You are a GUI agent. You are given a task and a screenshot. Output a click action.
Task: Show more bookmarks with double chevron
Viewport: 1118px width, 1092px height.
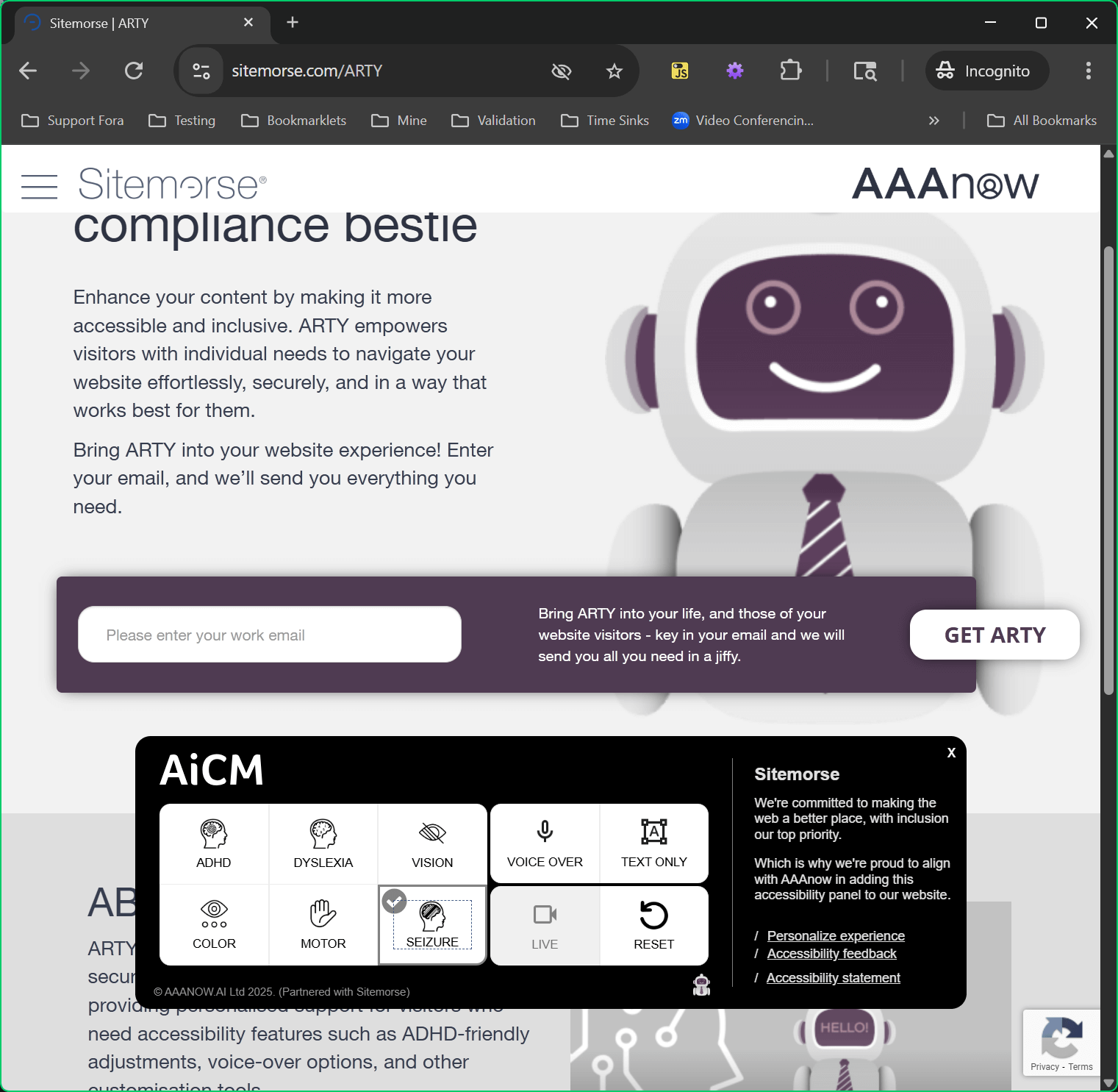click(934, 121)
